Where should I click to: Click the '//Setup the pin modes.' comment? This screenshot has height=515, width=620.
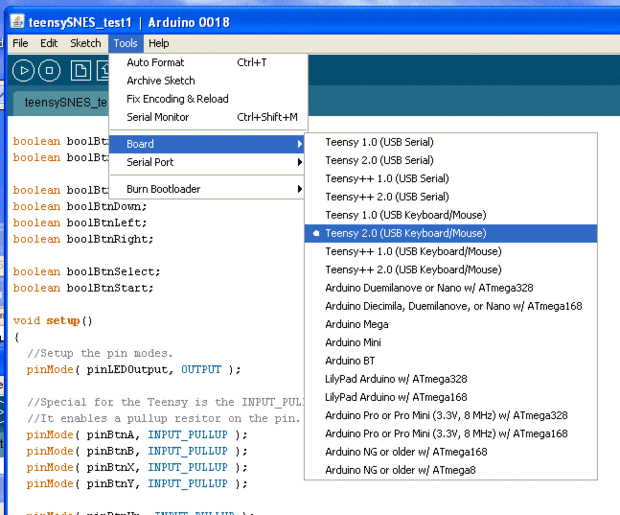[x=100, y=353]
